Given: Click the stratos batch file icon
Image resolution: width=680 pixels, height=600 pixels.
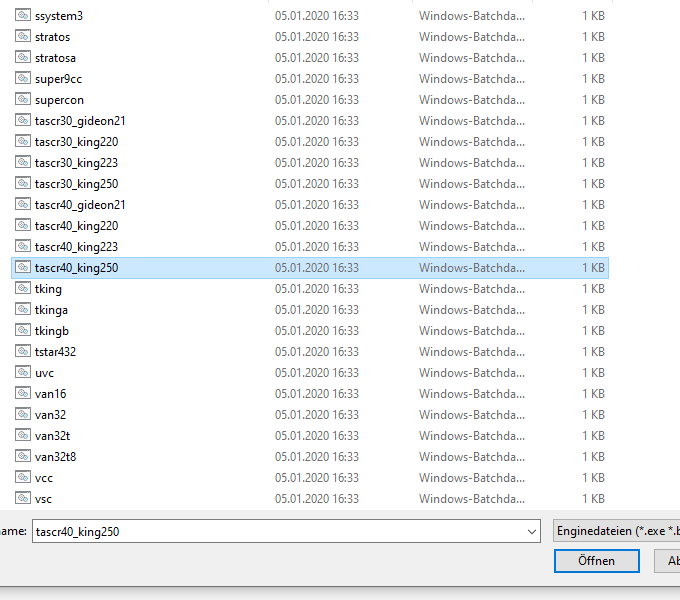Looking at the screenshot, I should coord(23,36).
